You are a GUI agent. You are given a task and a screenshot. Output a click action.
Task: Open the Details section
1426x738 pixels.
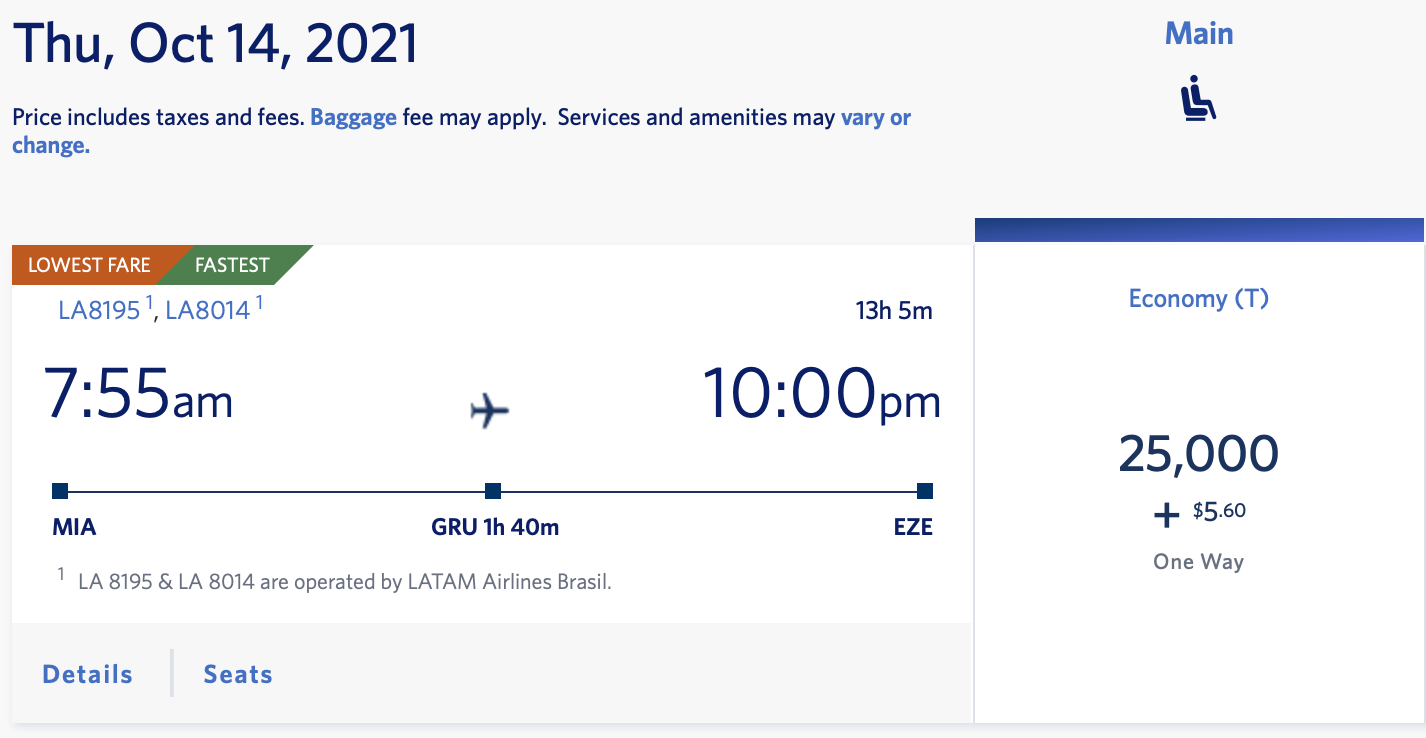click(x=86, y=673)
